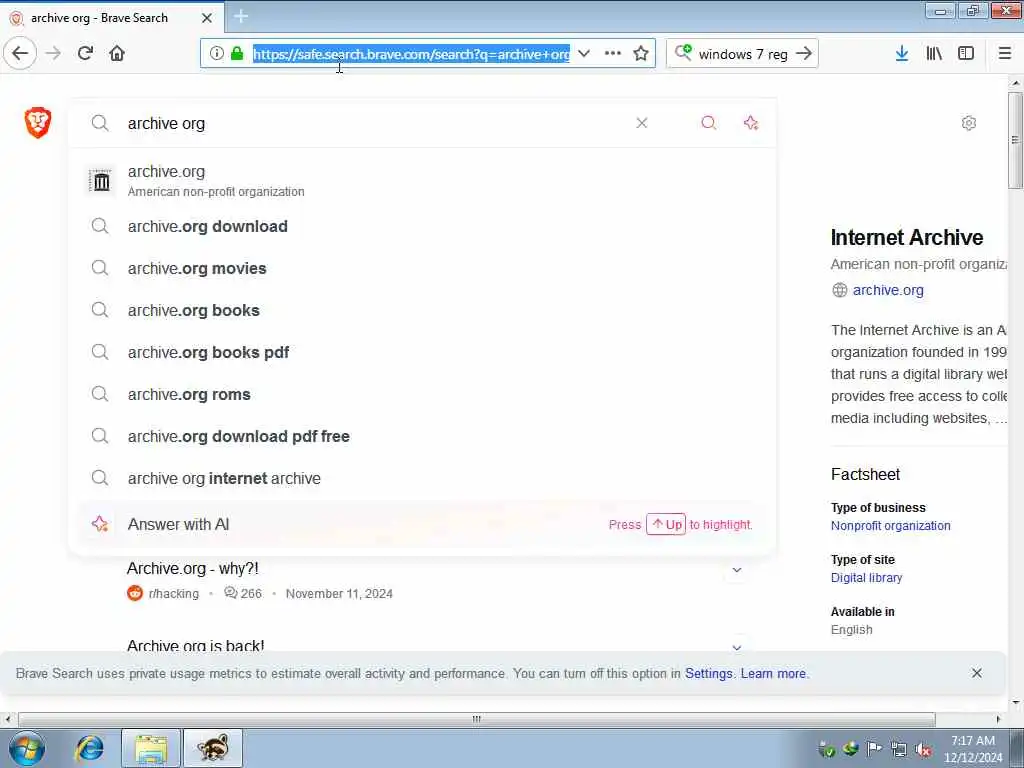Reload the current page
The width and height of the screenshot is (1024, 768).
click(x=85, y=53)
